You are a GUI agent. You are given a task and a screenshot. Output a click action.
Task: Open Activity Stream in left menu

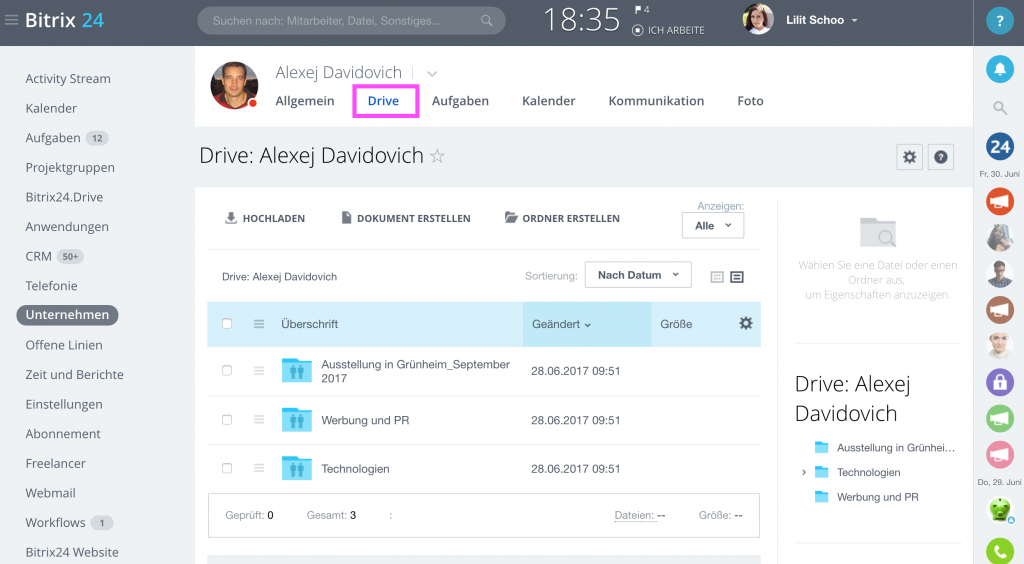(68, 79)
